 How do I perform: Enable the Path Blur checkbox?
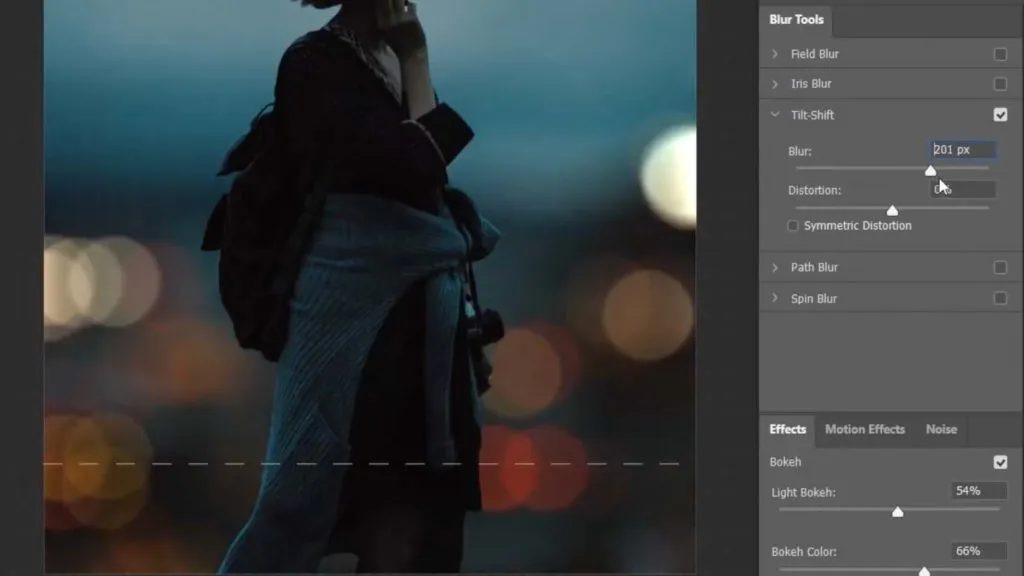click(1003, 267)
